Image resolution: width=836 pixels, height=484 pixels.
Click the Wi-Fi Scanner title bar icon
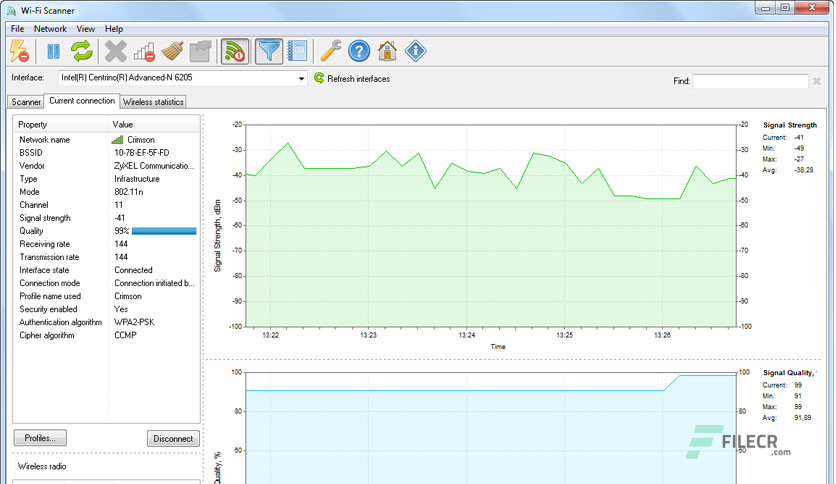(x=11, y=10)
